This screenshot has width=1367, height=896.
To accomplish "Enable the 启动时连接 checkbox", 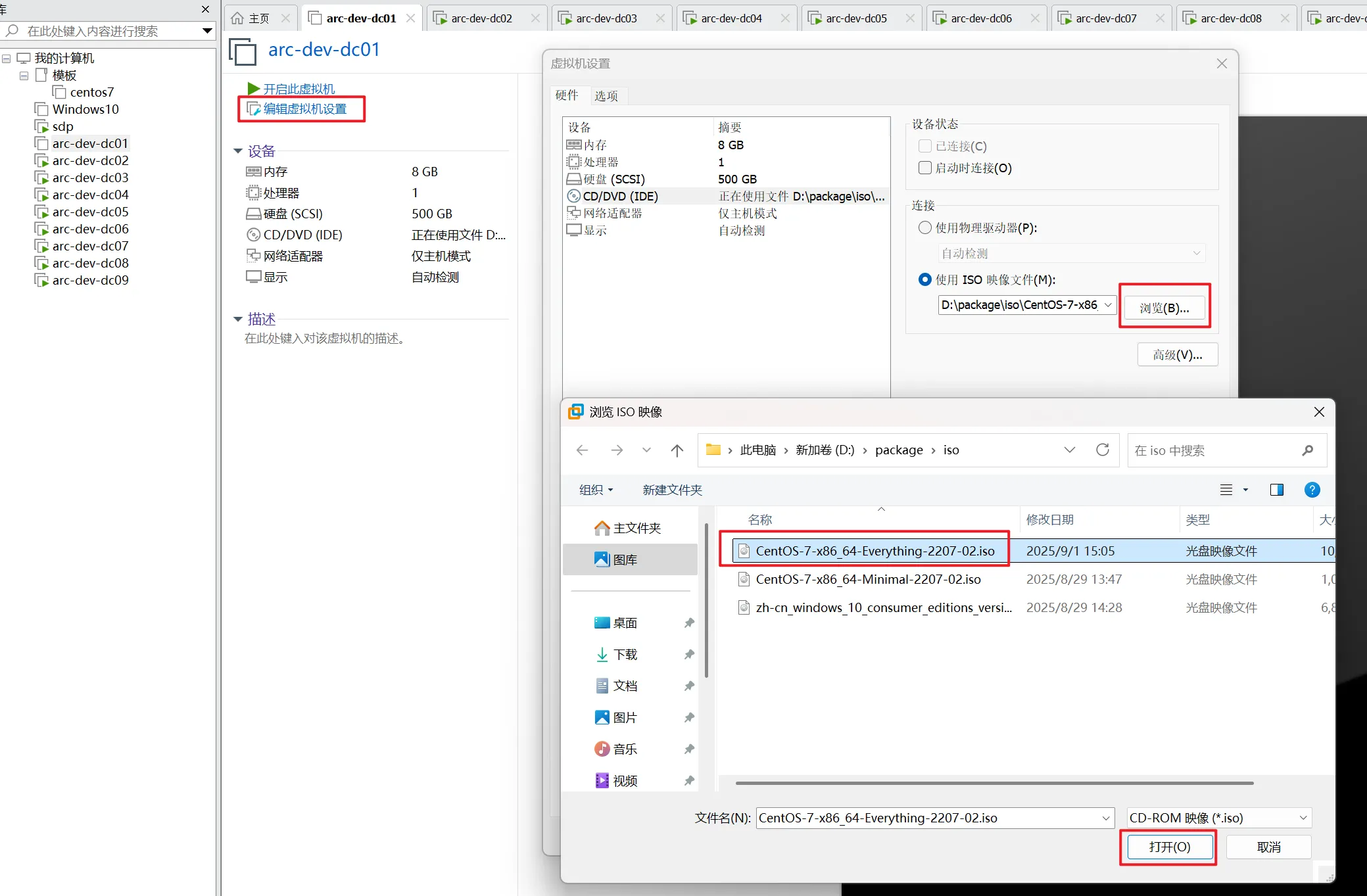I will coord(925,168).
